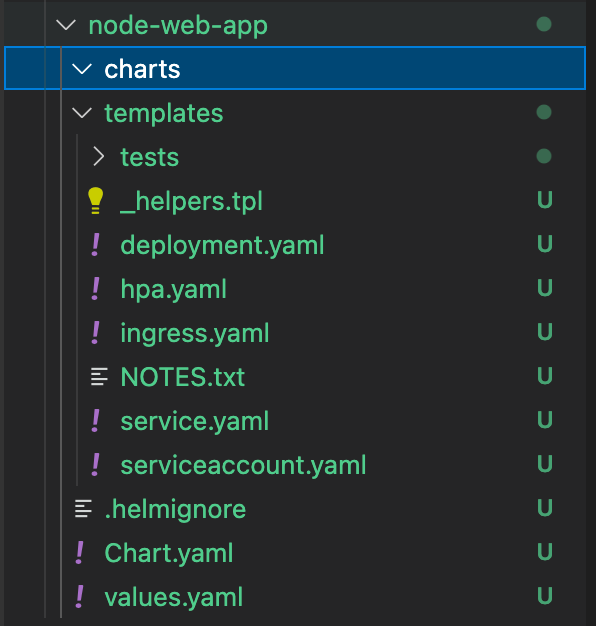Click the YAML icon beside service.yaml
The image size is (596, 626).
click(95, 421)
